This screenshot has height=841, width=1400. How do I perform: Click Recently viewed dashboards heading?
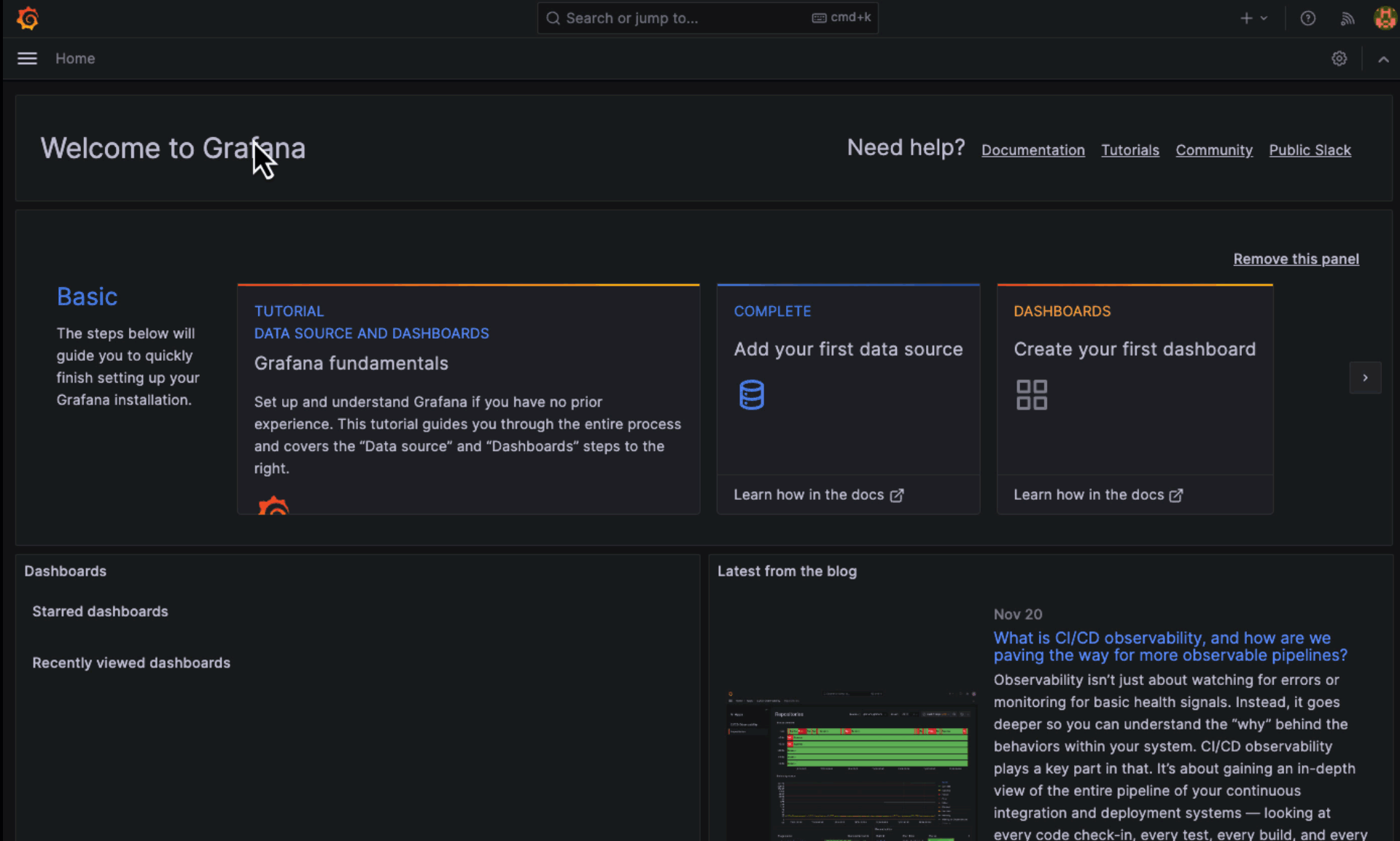[x=131, y=662]
